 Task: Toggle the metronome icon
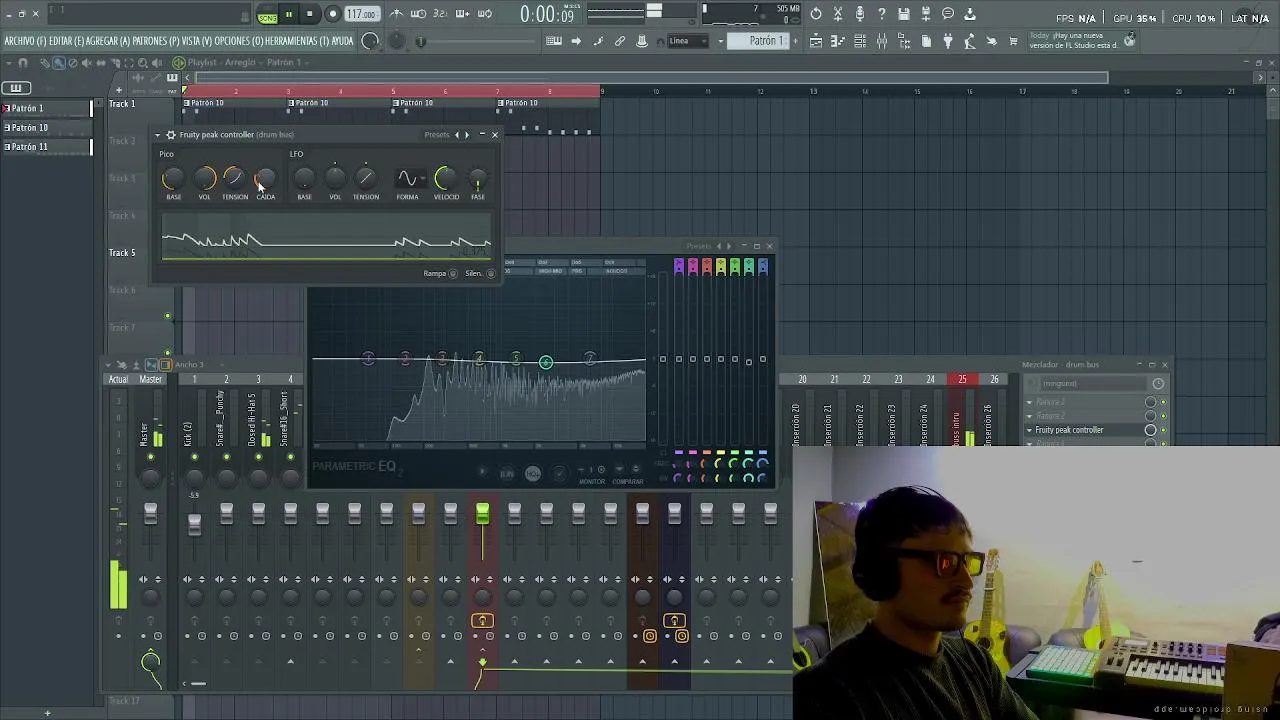click(397, 14)
